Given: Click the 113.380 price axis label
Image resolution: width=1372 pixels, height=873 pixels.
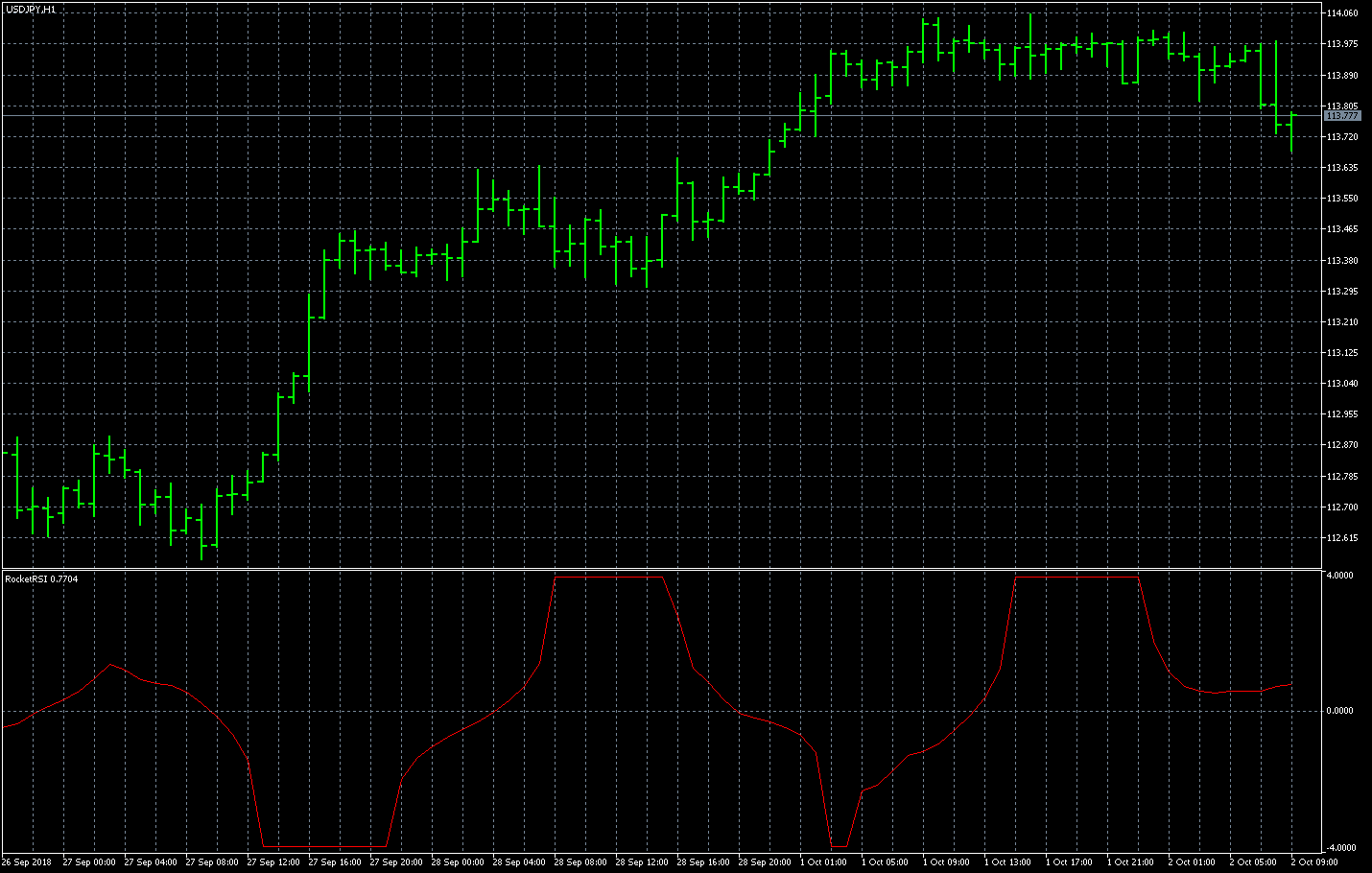Looking at the screenshot, I should [1342, 260].
